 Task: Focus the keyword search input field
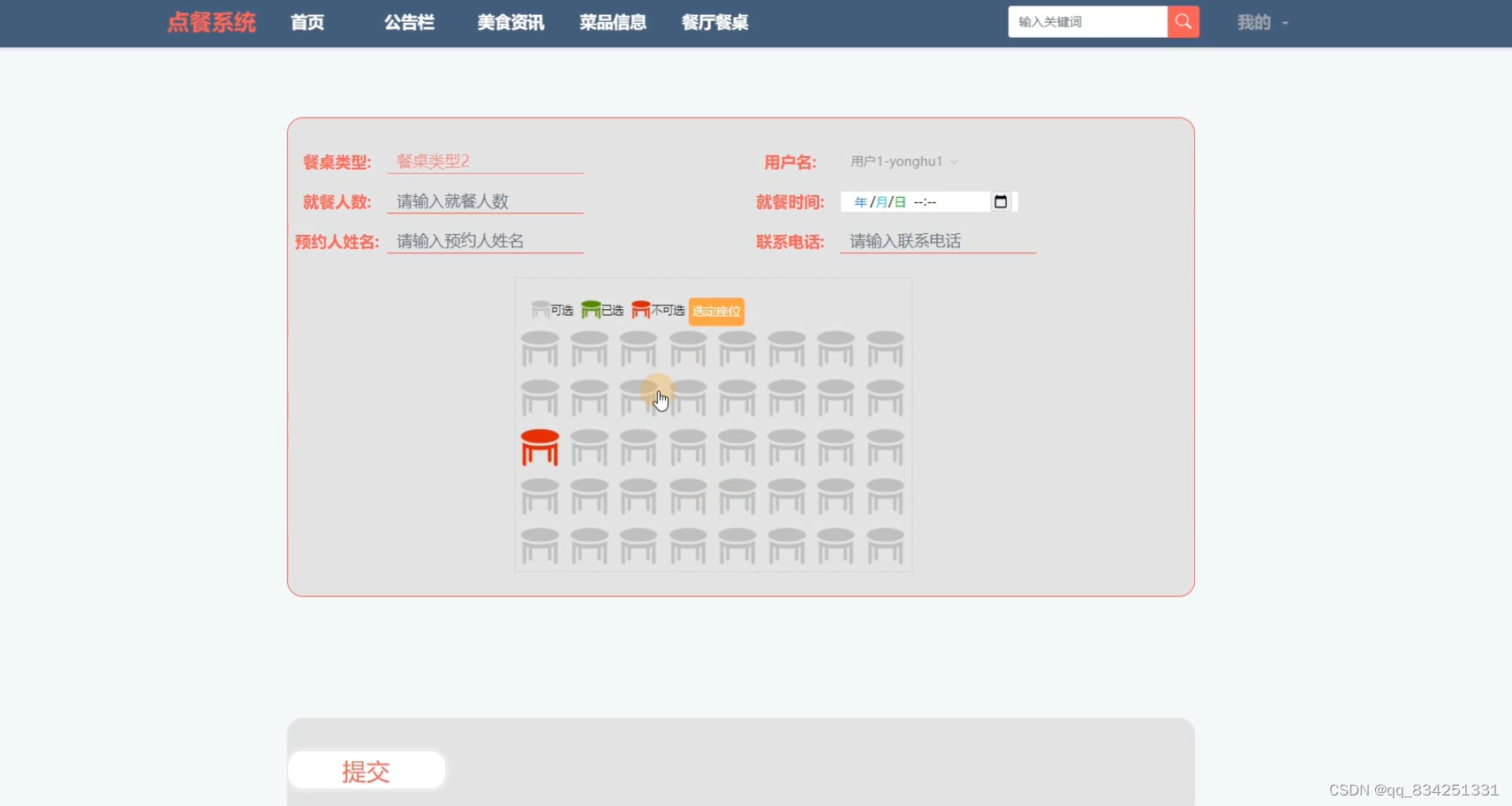(x=1087, y=22)
